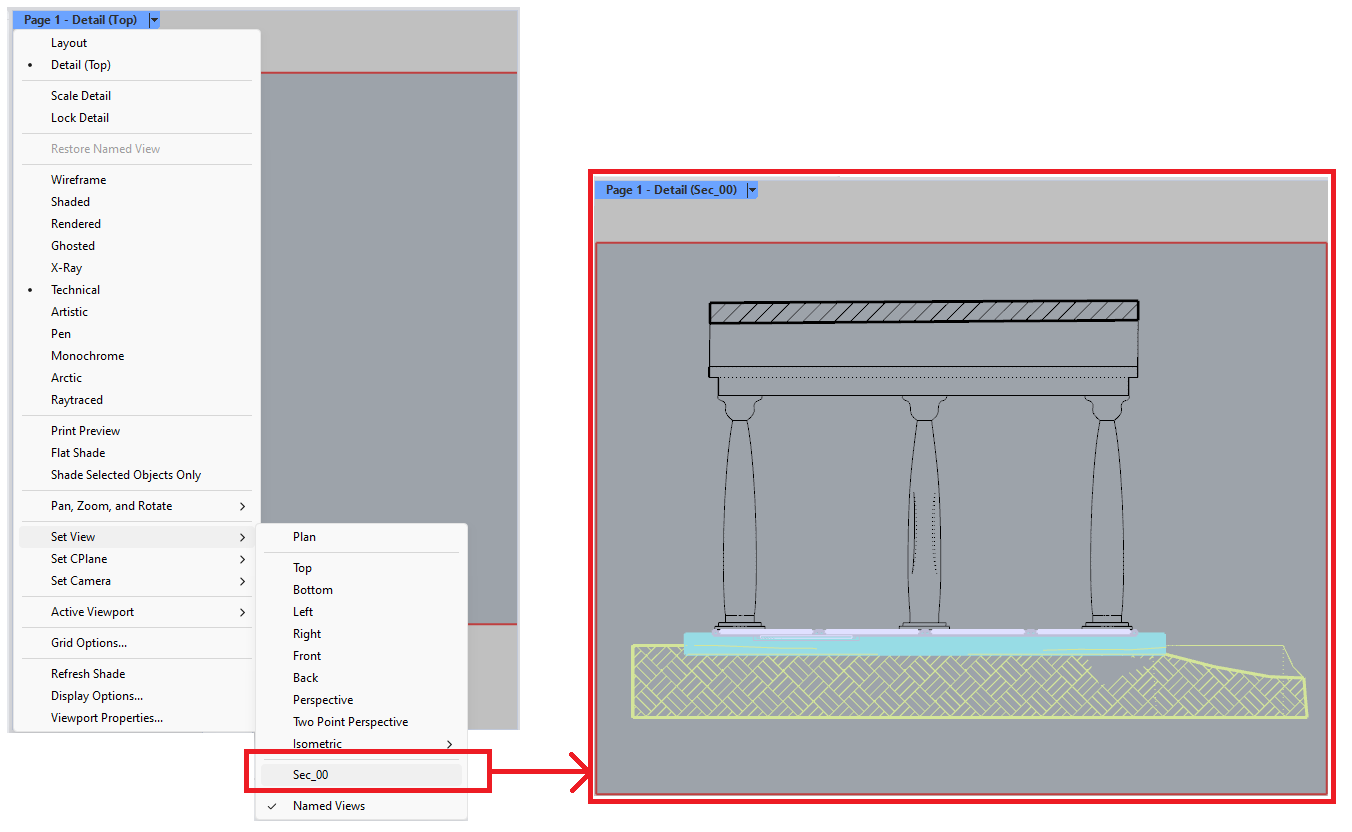This screenshot has width=1352, height=832.
Task: Open the Page 1 - Detail (Sec_00) viewport dropdown
Action: 751,189
